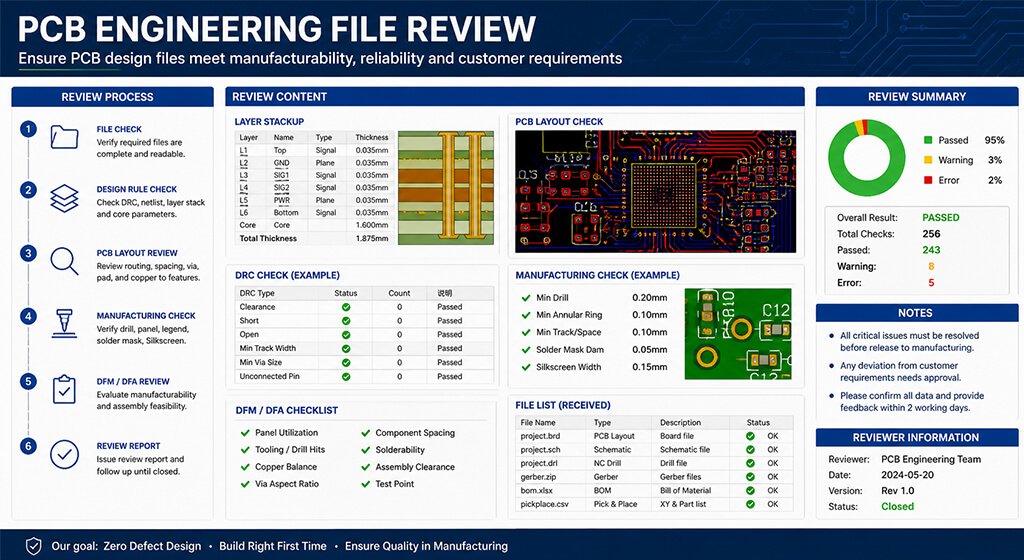Click the check mark beside Test Point
Image resolution: width=1024 pixels, height=560 pixels.
tap(366, 484)
